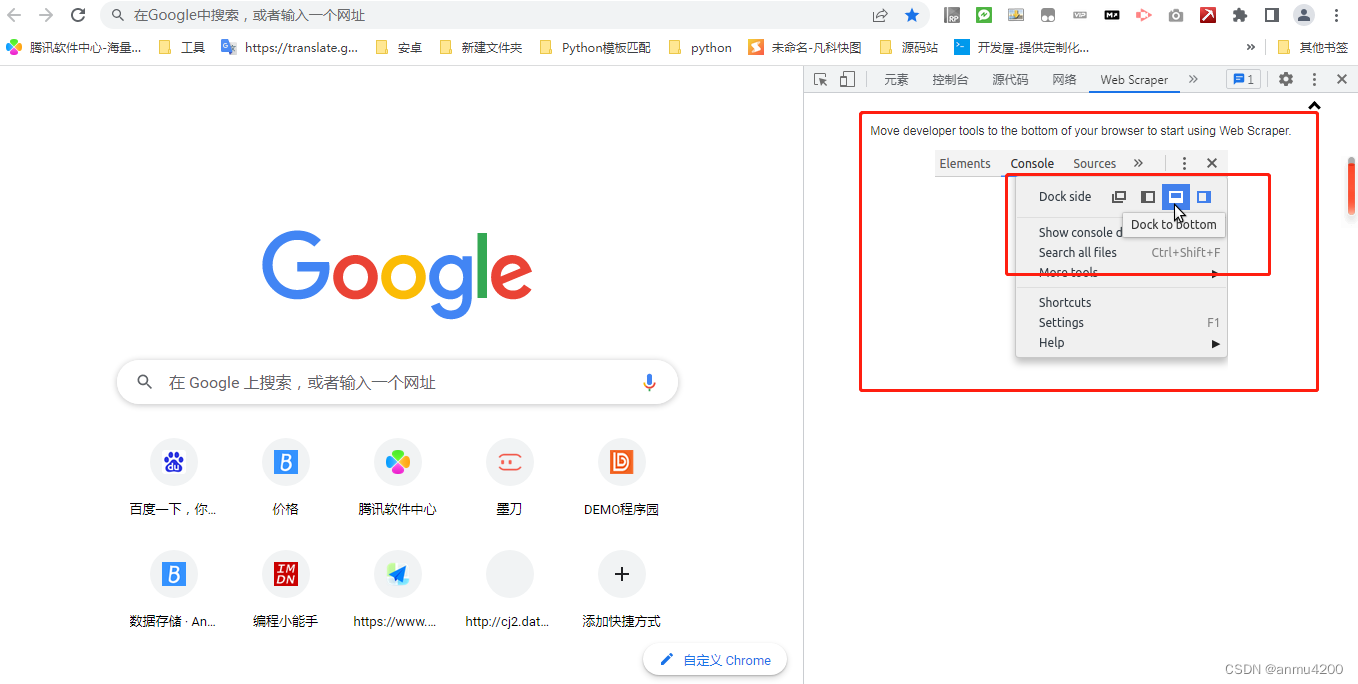
Task: Reload the current page
Action: [x=78, y=15]
